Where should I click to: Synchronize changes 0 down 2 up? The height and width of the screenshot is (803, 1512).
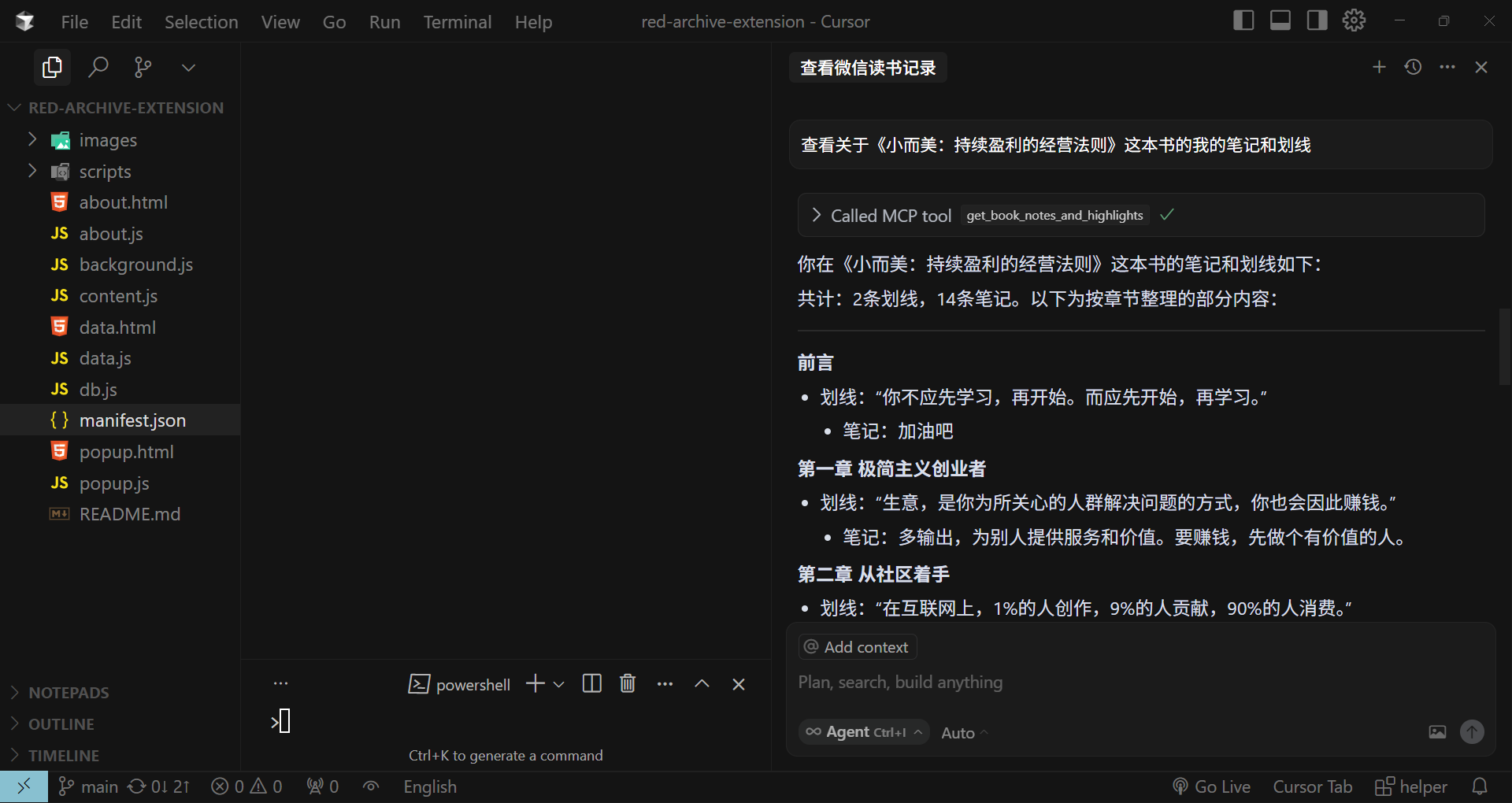click(158, 786)
